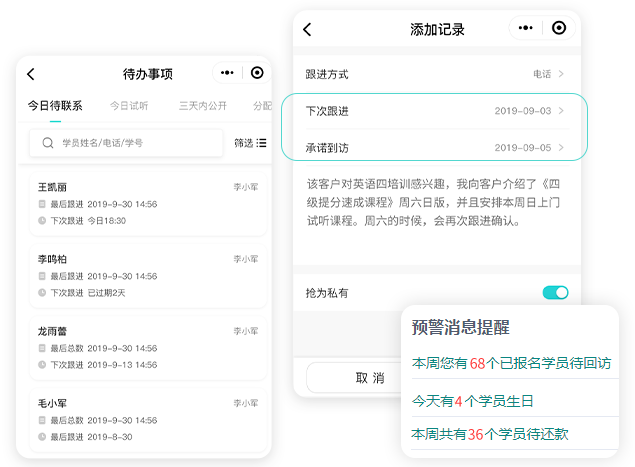Screen dimensions: 635x467
Task: Click 李小军 label in 毛小军's card
Action: point(246,403)
